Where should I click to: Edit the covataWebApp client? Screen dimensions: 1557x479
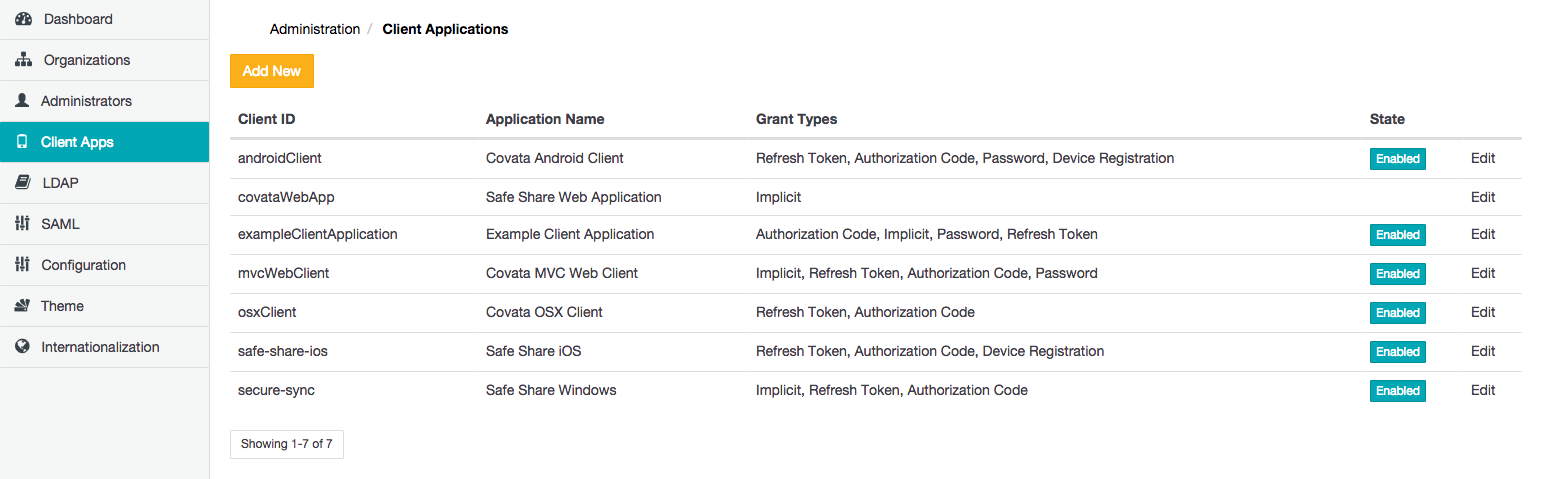point(1483,197)
